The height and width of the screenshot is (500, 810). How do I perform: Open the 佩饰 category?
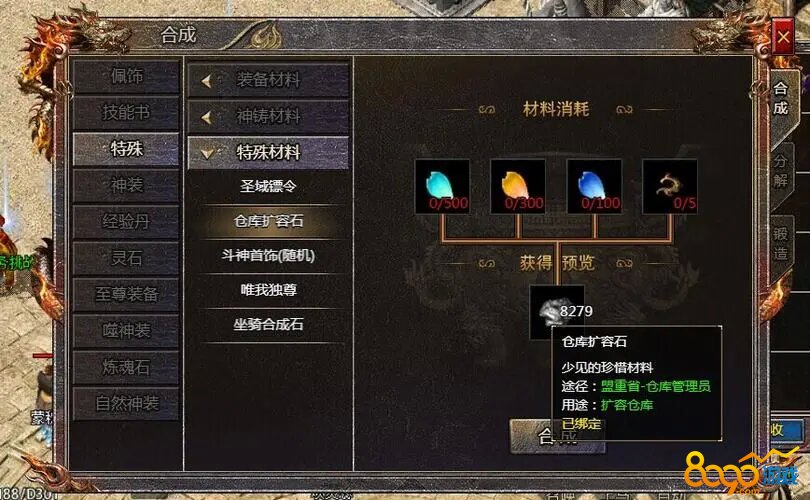coord(127,76)
